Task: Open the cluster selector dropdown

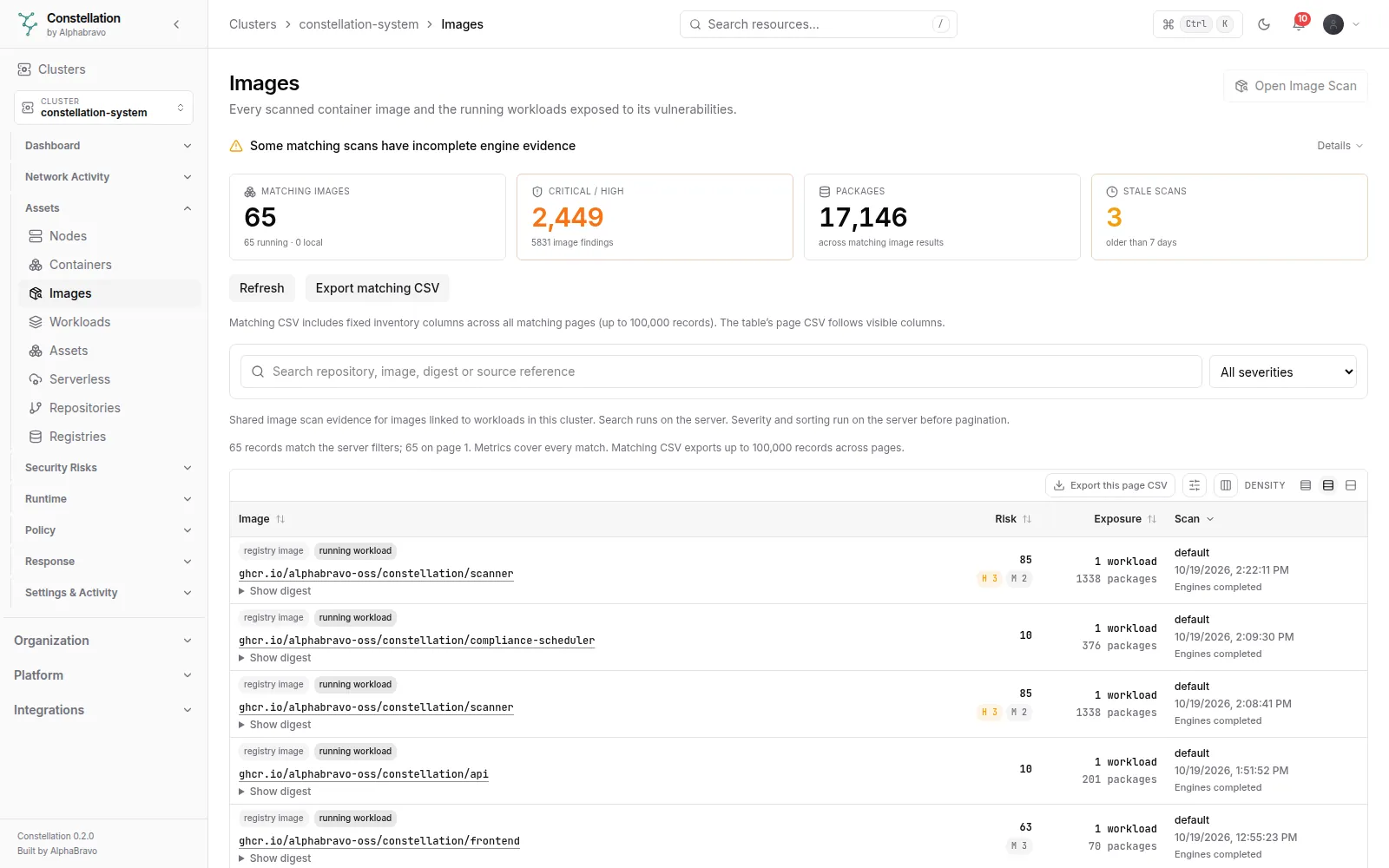Action: coord(103,108)
